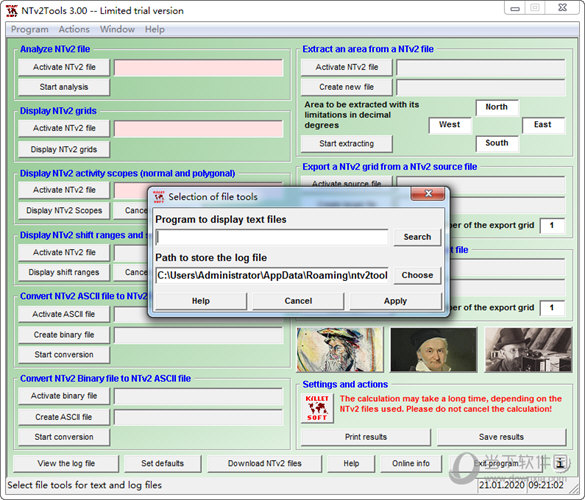Screen dimensions: 585x500
Task: Click the Create binary file path field
Action: click(198, 335)
